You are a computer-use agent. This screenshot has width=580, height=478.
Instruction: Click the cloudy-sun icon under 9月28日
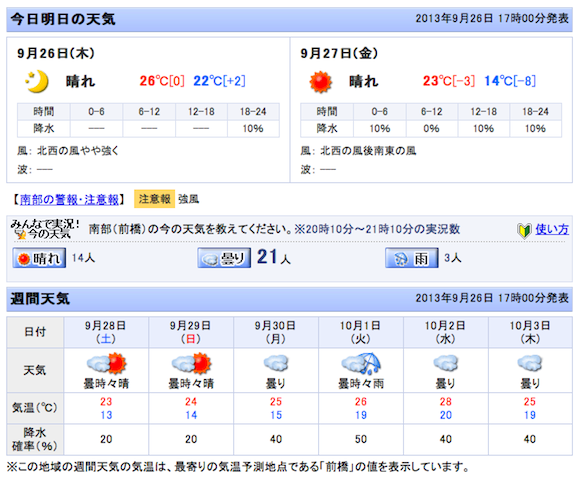point(107,363)
